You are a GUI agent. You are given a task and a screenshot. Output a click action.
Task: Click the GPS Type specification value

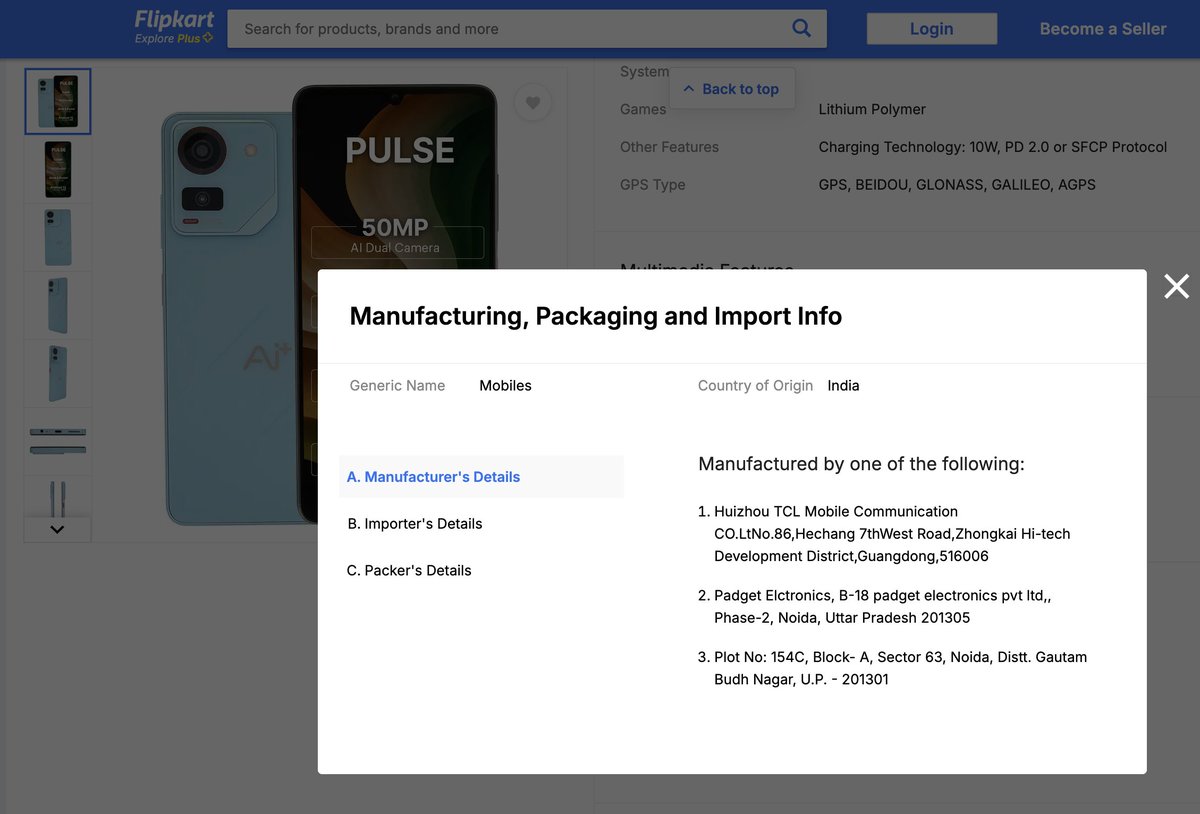(x=957, y=185)
